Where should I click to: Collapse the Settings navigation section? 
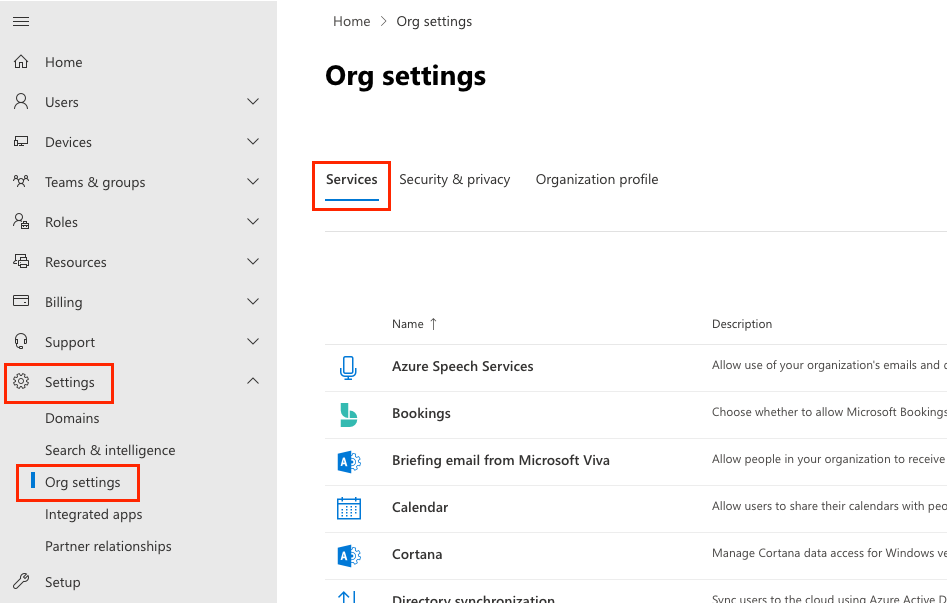tap(253, 381)
